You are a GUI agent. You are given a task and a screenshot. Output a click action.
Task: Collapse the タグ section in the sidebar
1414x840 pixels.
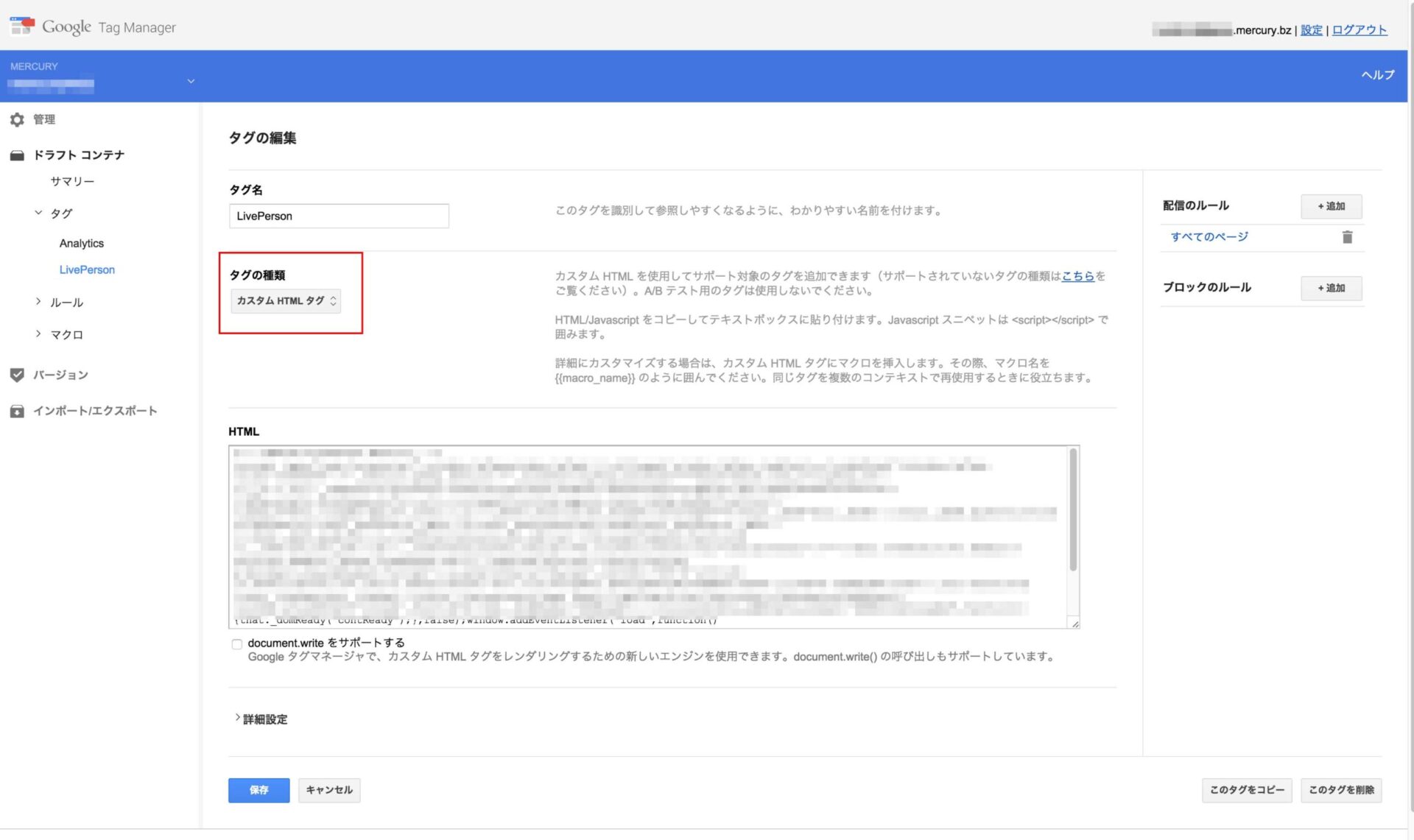pos(38,213)
